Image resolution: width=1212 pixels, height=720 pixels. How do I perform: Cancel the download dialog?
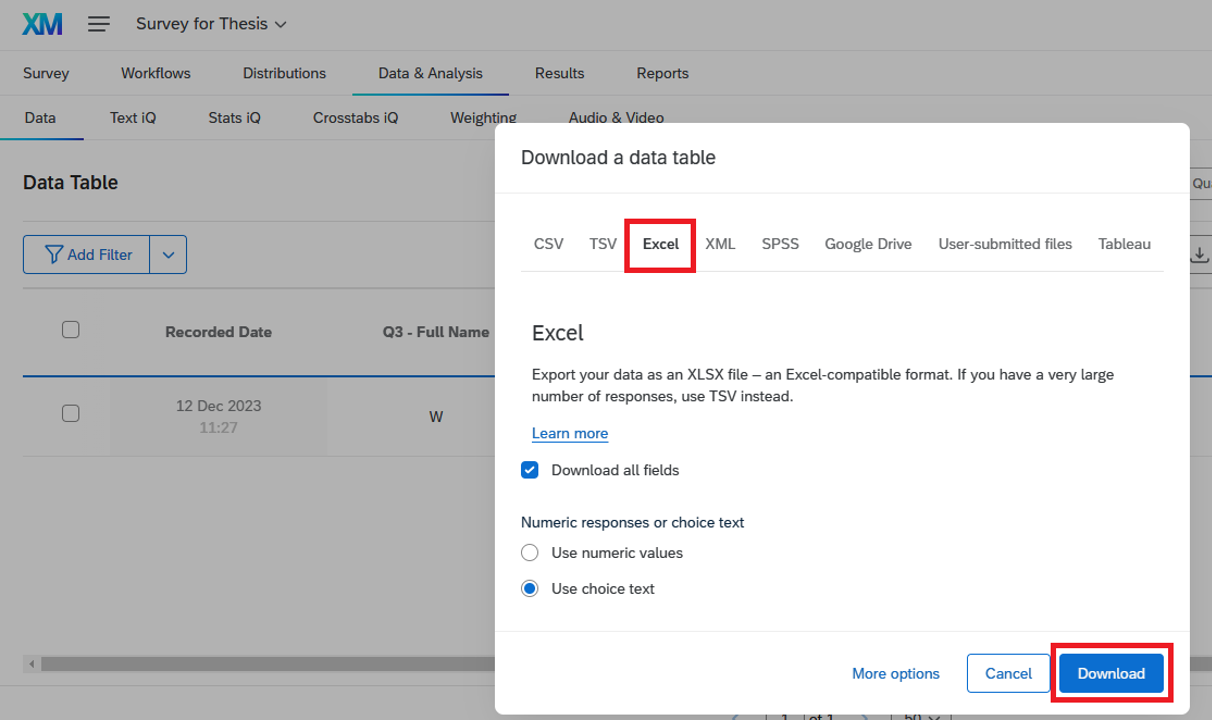(x=1008, y=673)
